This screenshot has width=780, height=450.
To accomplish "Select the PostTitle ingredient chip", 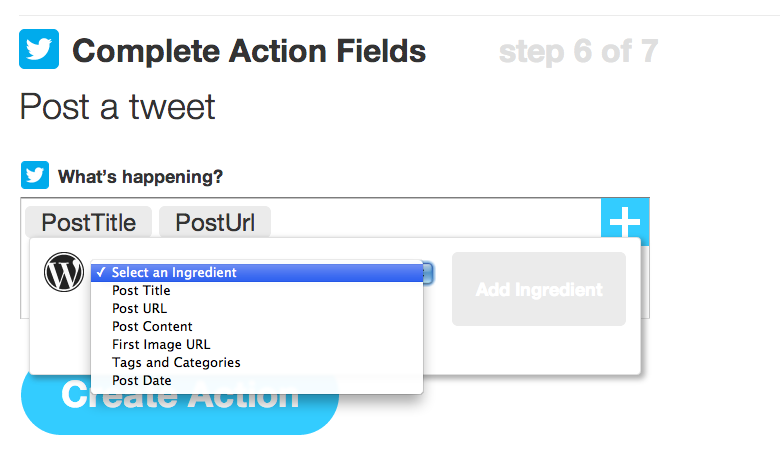I will tap(89, 222).
